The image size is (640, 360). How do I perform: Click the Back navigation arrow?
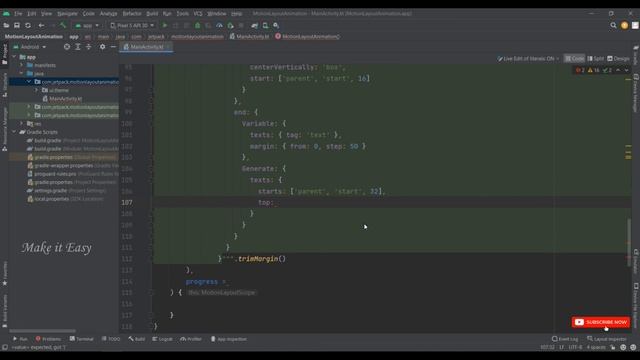[x=41, y=25]
